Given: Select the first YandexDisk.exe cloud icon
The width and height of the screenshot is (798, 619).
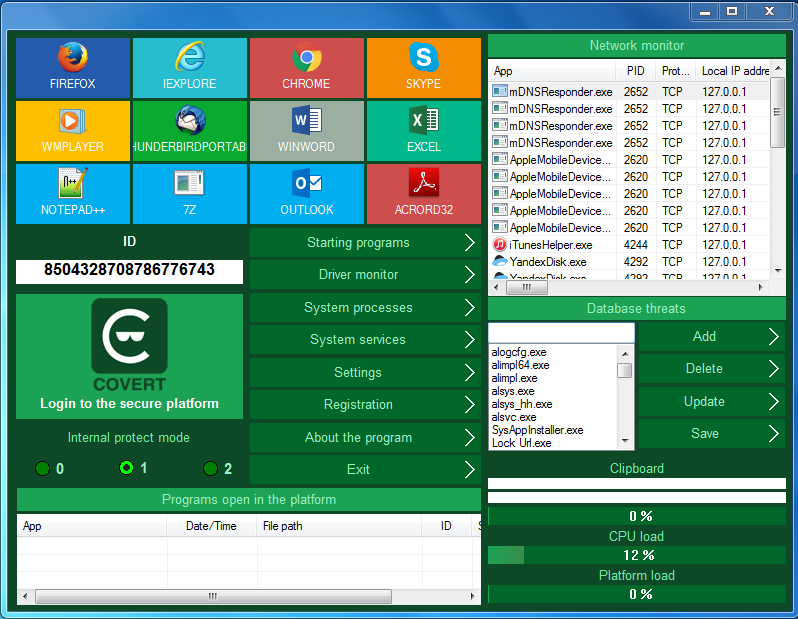Looking at the screenshot, I should tap(500, 262).
